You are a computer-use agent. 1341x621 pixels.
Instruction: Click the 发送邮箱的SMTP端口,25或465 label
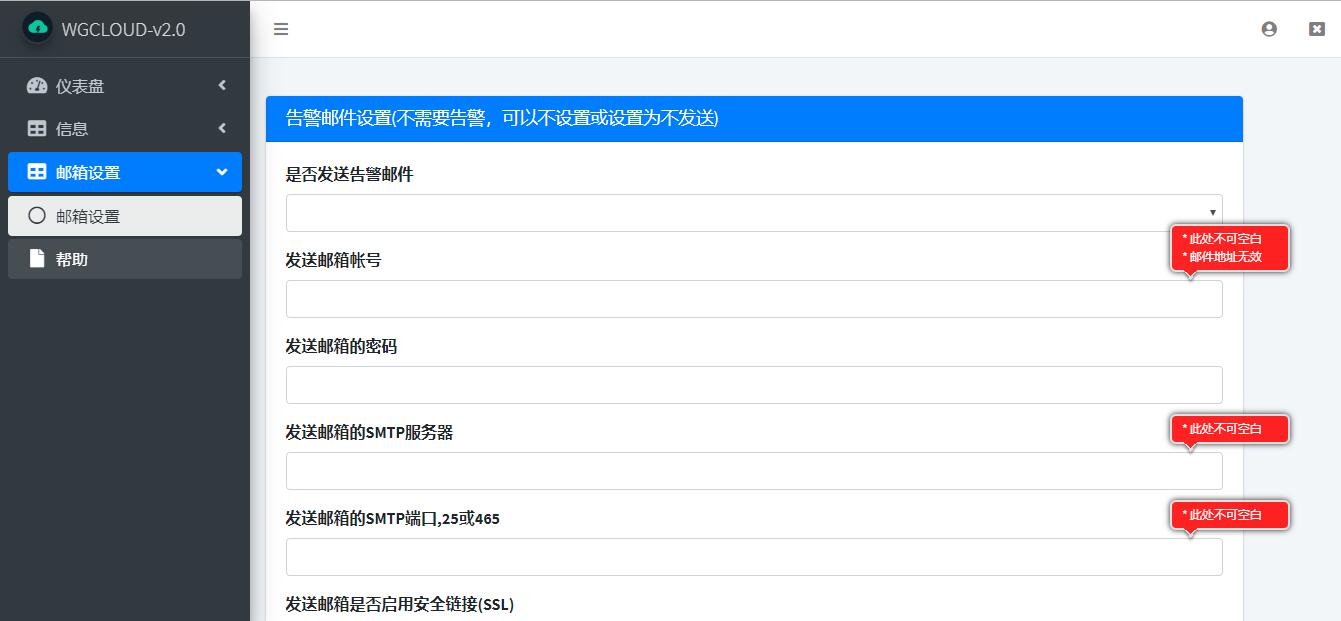(x=392, y=518)
